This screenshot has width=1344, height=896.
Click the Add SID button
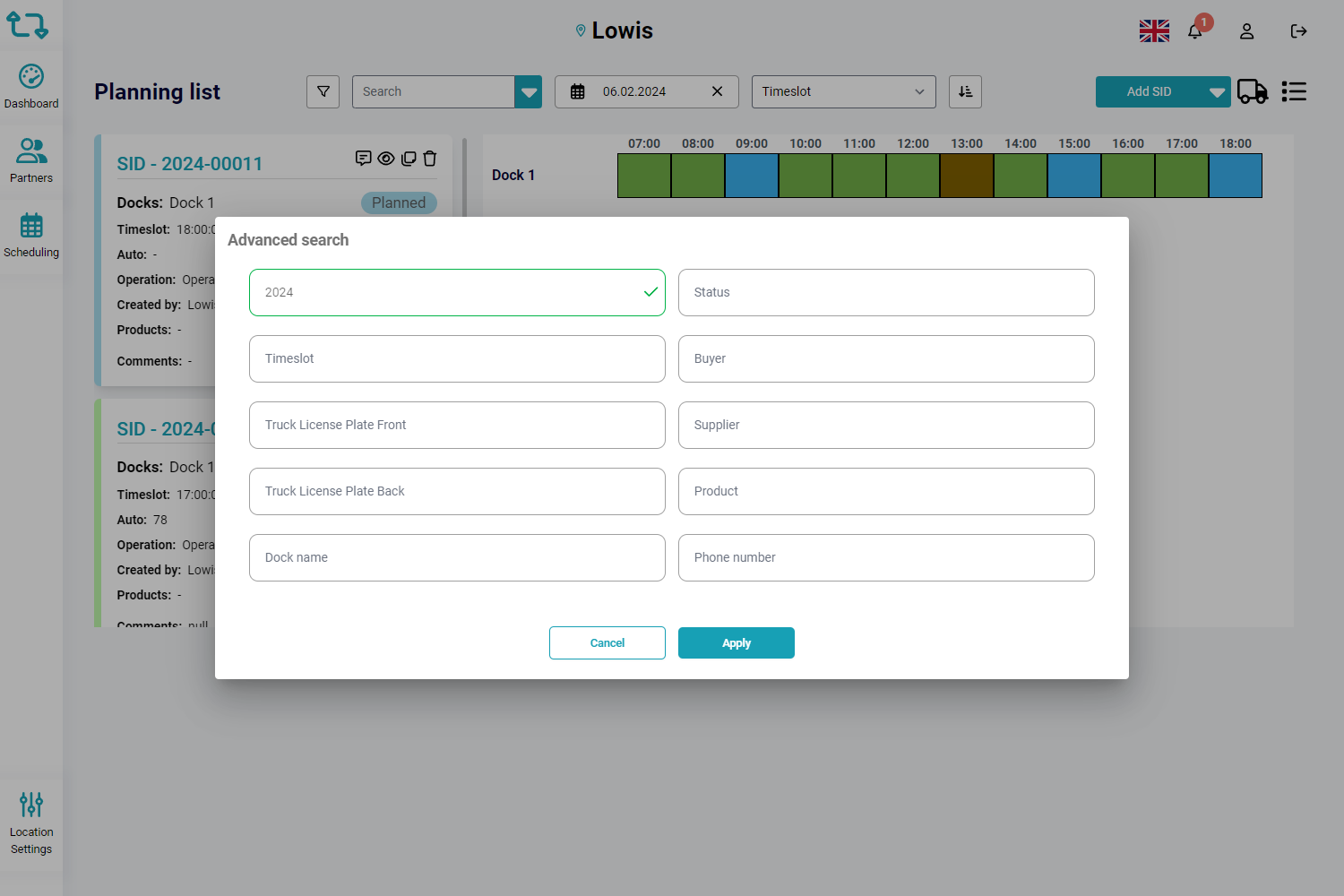pos(1150,91)
